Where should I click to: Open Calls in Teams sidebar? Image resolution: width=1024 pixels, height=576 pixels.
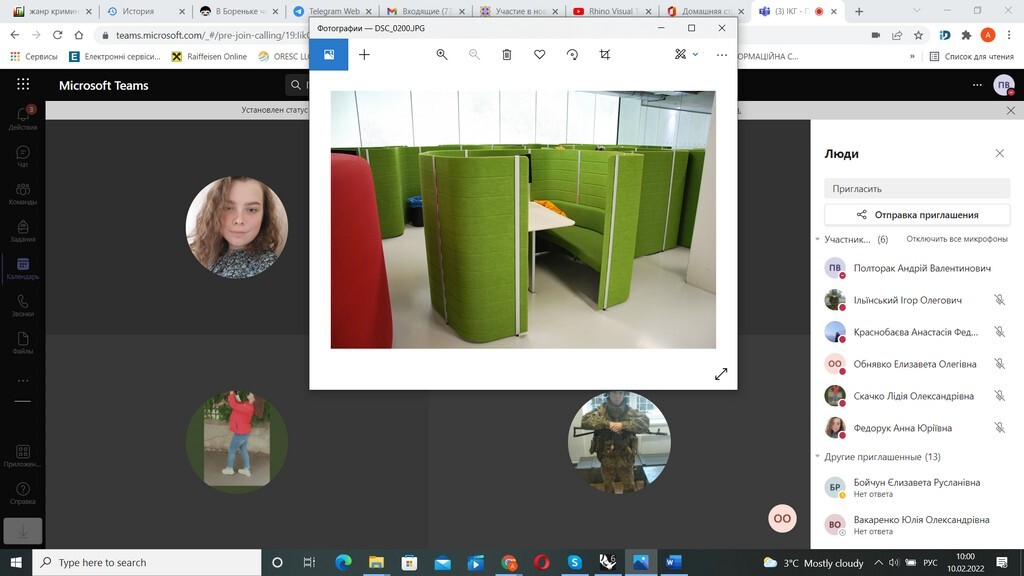pos(22,305)
